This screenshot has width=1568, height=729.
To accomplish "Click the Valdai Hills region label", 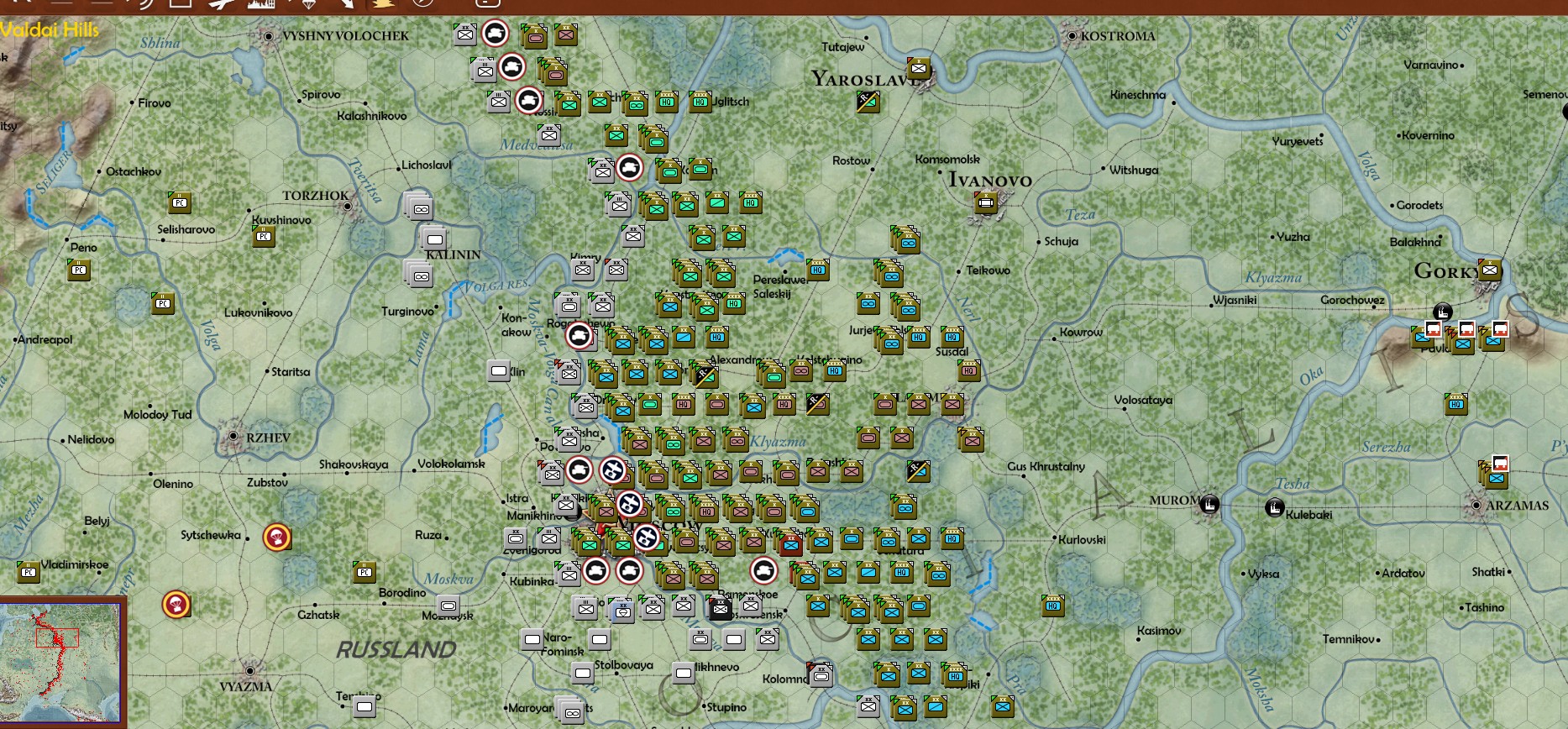I will tap(50, 30).
